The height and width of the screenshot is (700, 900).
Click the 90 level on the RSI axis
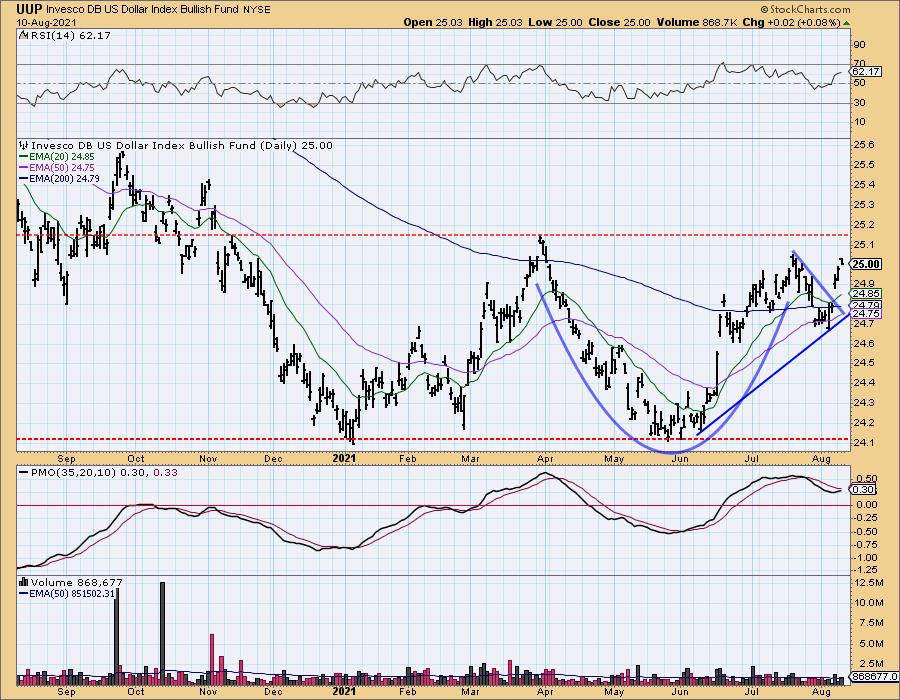(x=859, y=45)
